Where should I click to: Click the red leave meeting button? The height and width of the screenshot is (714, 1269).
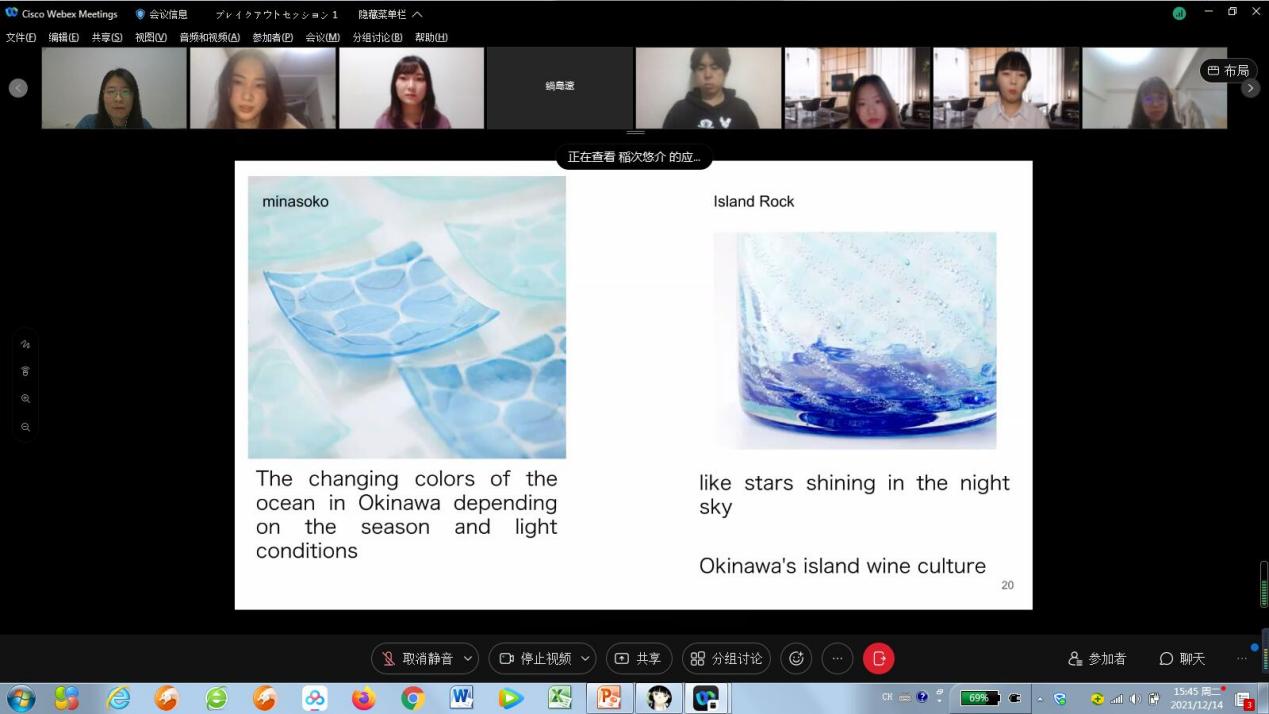[x=878, y=658]
